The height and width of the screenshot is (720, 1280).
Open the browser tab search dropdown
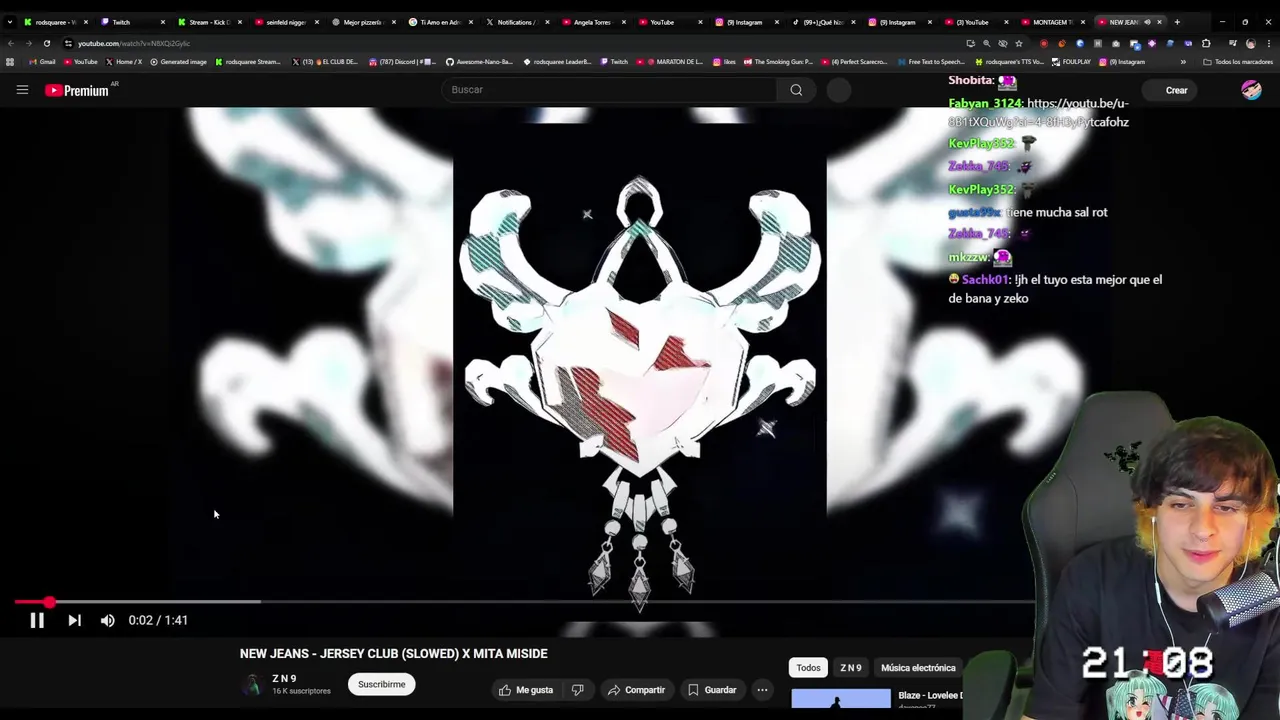(x=10, y=22)
